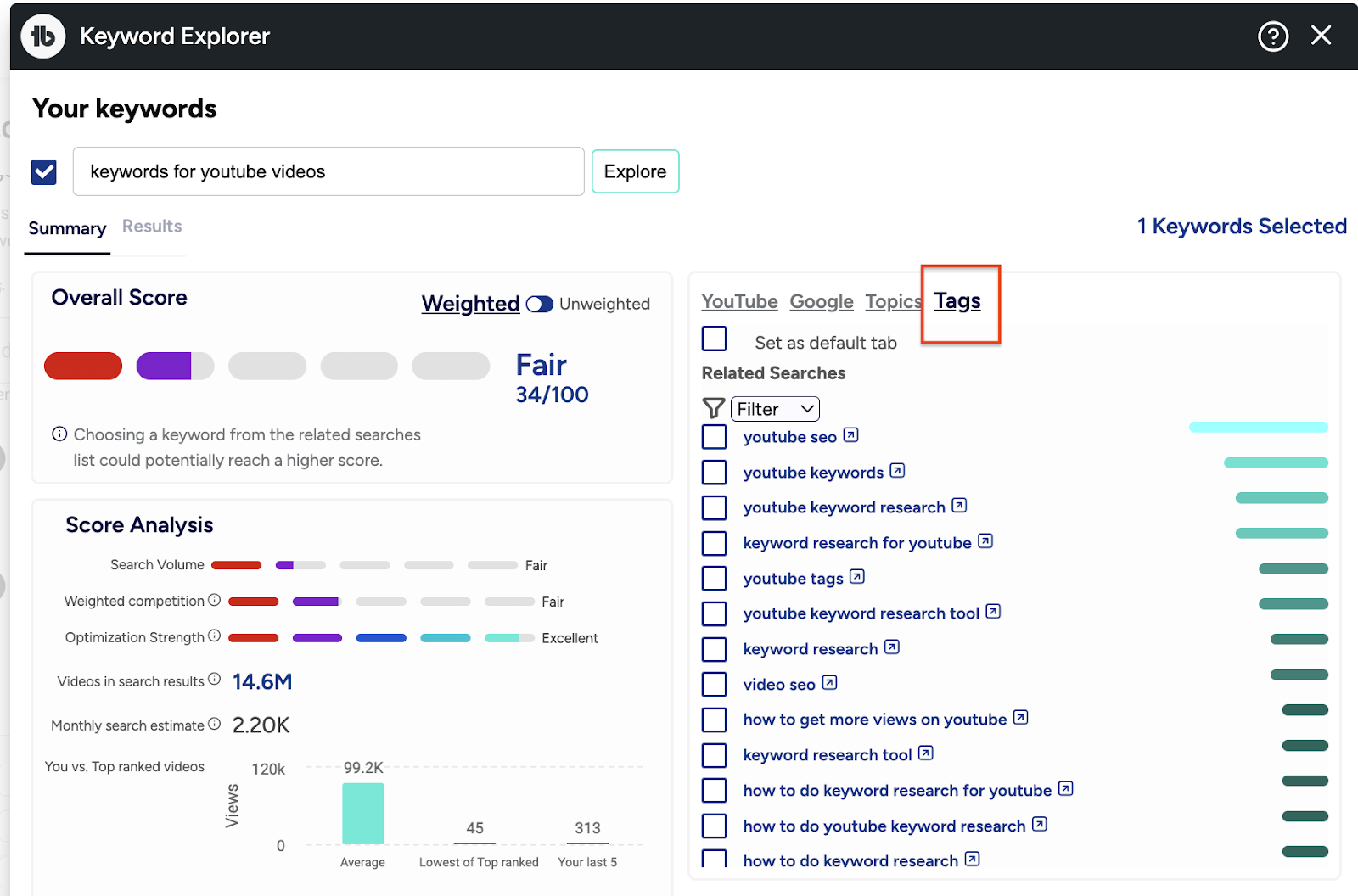Click the 14.6M videos value
This screenshot has width=1358, height=896.
click(262, 681)
